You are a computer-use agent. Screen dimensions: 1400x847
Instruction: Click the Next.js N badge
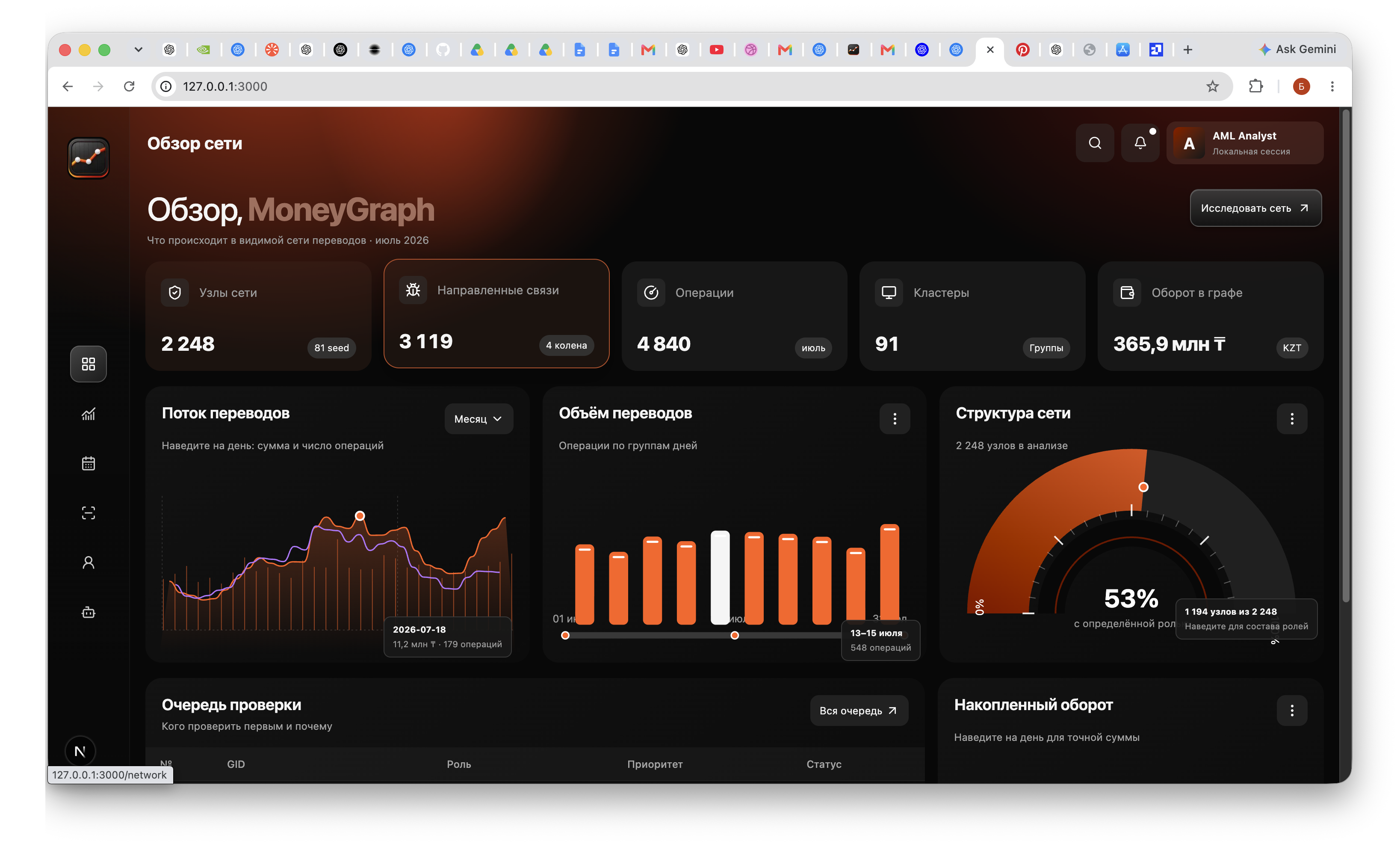coord(80,752)
